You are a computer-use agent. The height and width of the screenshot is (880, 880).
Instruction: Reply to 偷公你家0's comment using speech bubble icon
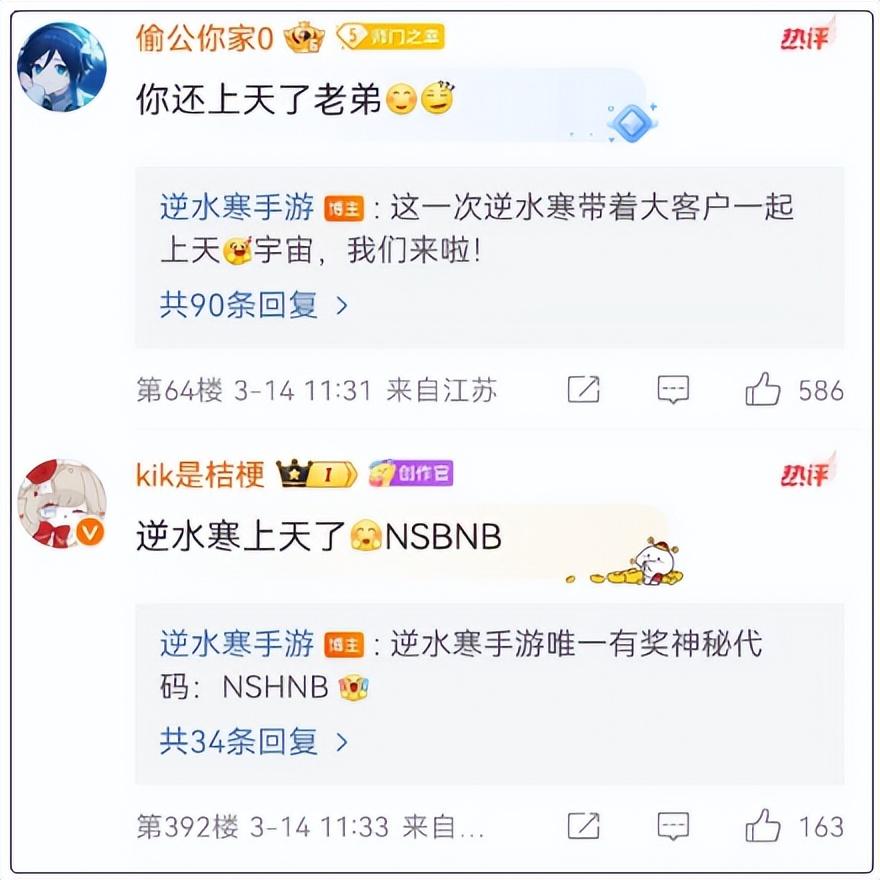tap(673, 389)
